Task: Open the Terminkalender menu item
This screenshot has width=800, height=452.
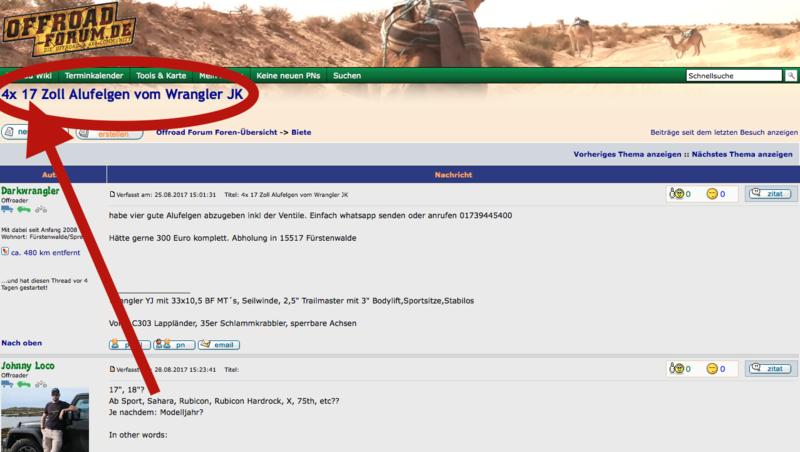Action: [x=94, y=76]
